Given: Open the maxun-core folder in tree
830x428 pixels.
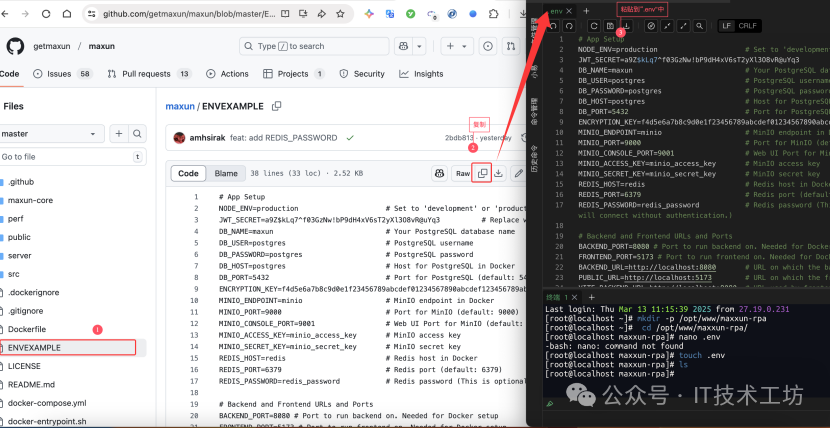Looking at the screenshot, I should tap(30, 200).
